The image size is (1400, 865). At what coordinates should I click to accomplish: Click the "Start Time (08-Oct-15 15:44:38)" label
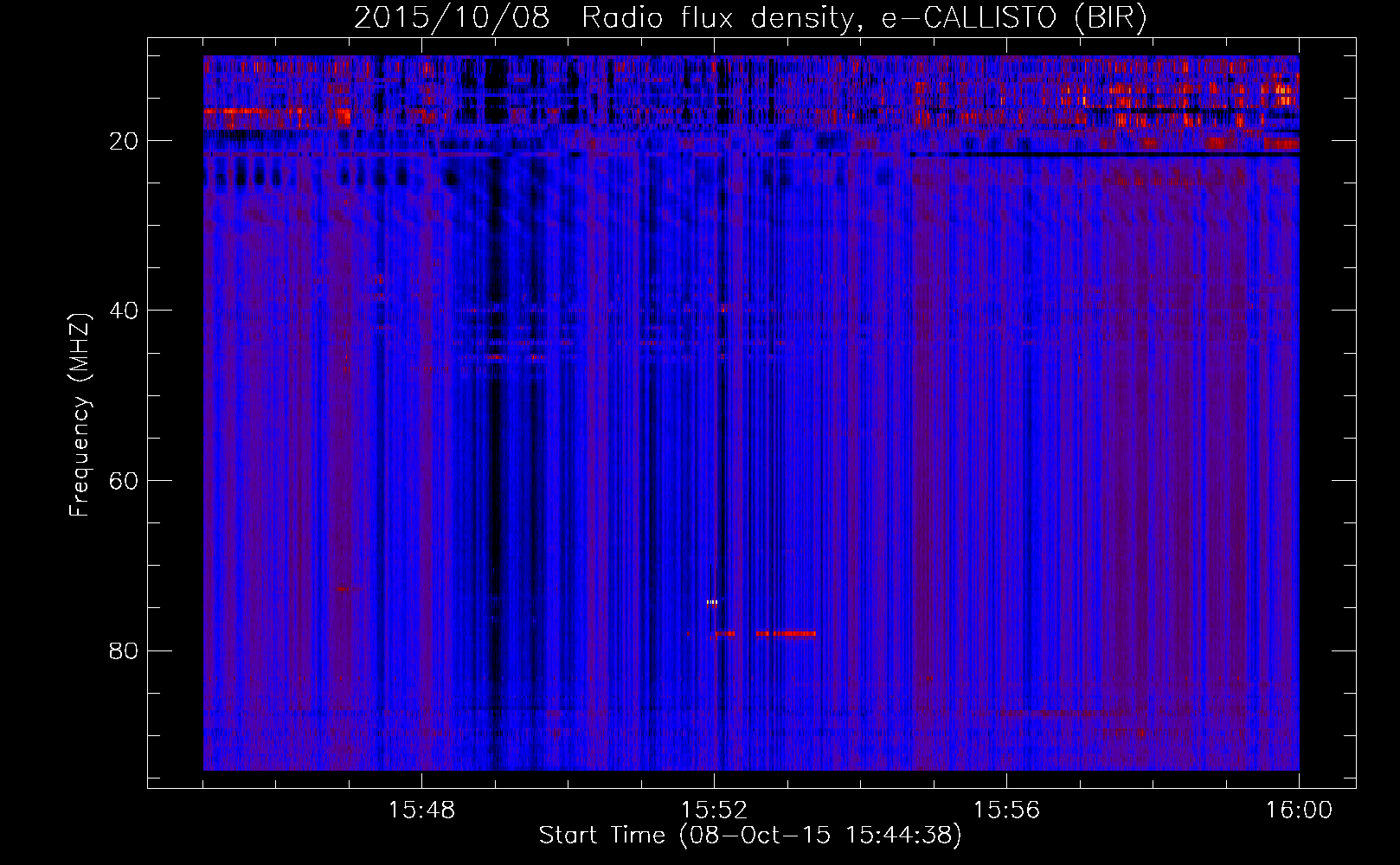(750, 836)
